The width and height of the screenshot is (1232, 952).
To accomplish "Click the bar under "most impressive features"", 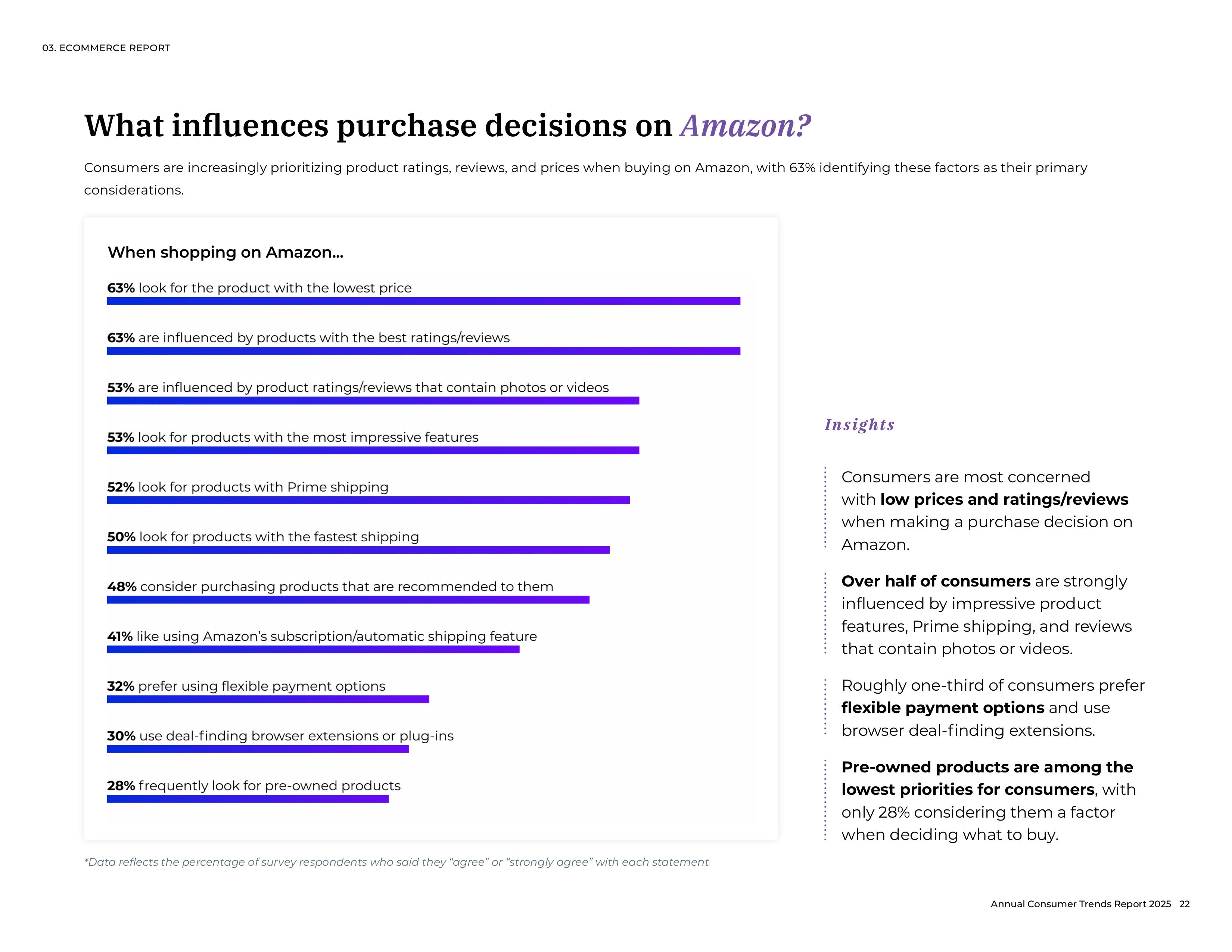I will (373, 451).
